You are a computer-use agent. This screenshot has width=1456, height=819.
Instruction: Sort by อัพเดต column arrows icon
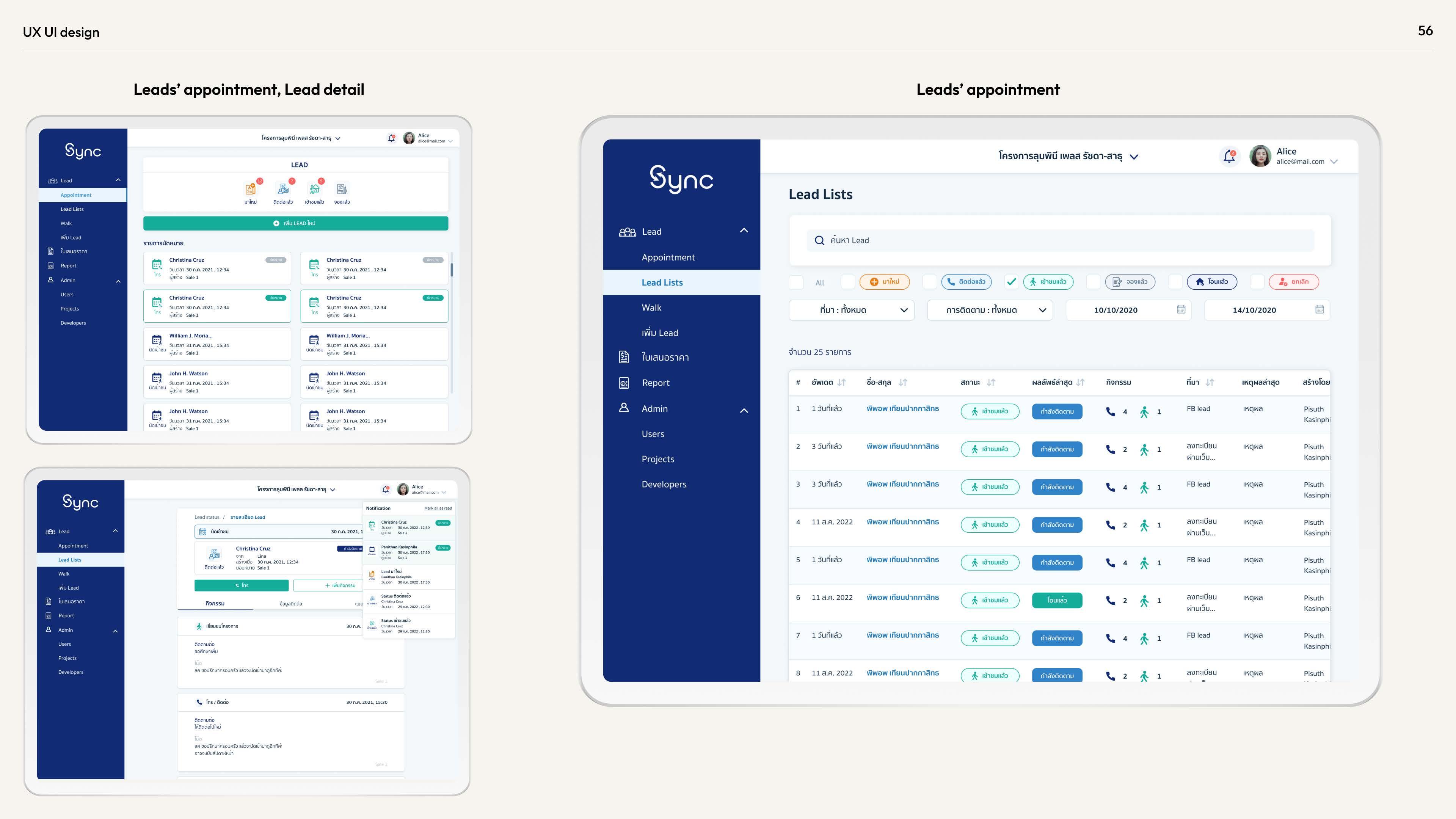[x=842, y=383]
